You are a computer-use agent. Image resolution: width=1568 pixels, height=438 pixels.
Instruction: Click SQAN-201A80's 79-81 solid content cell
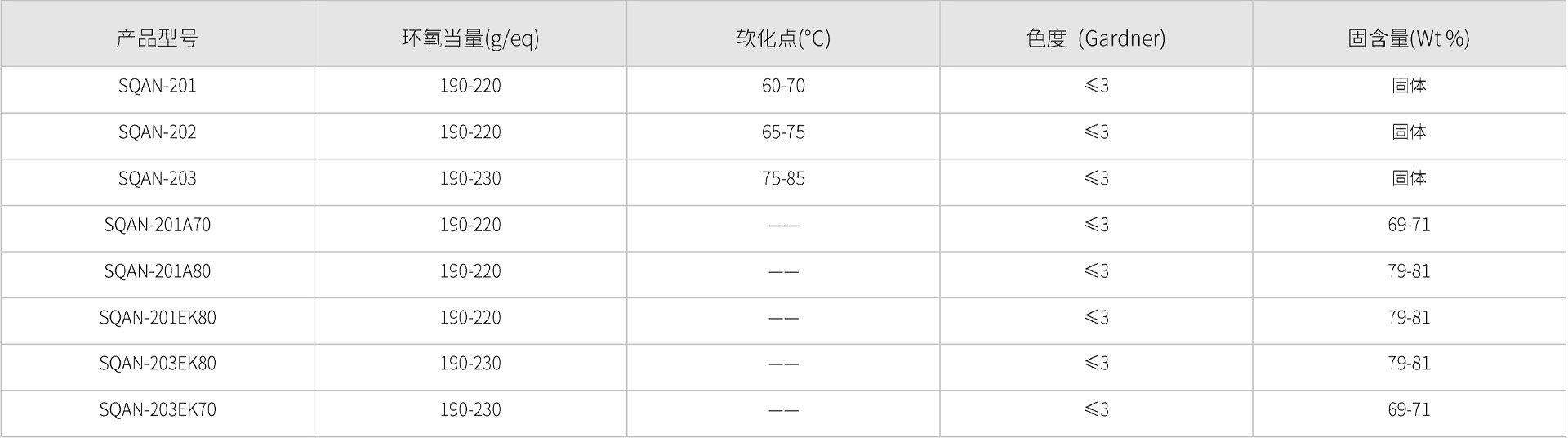coord(1409,271)
